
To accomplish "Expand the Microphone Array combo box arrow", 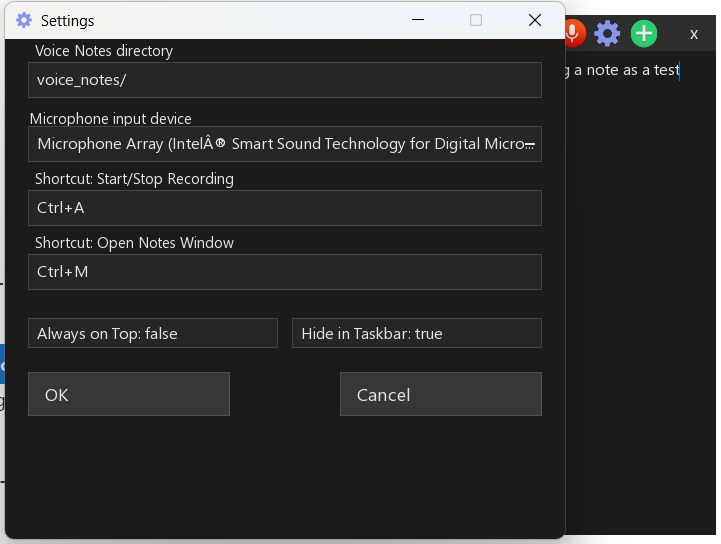I will point(530,145).
